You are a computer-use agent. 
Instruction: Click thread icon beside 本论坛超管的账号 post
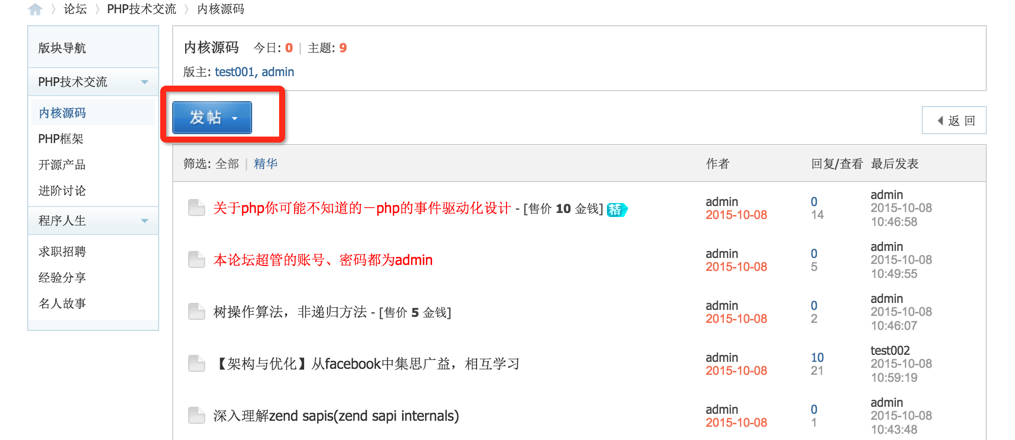(196, 260)
